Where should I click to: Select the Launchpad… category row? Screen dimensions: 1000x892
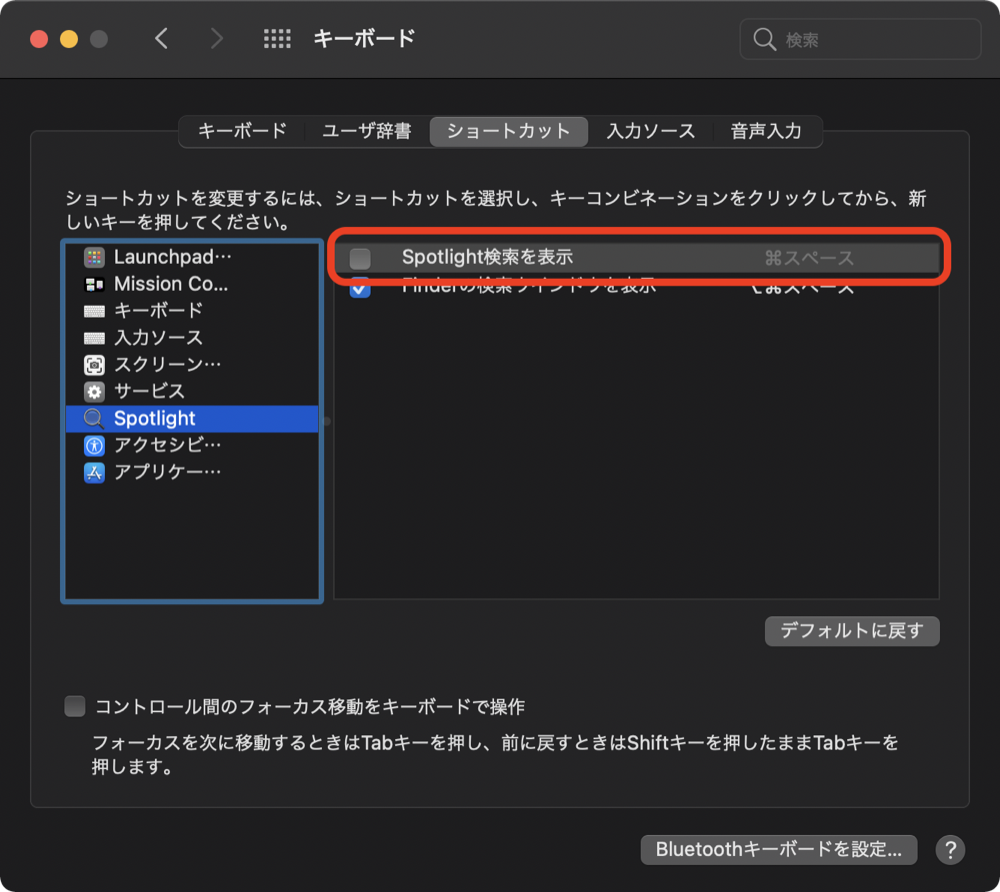coord(192,257)
